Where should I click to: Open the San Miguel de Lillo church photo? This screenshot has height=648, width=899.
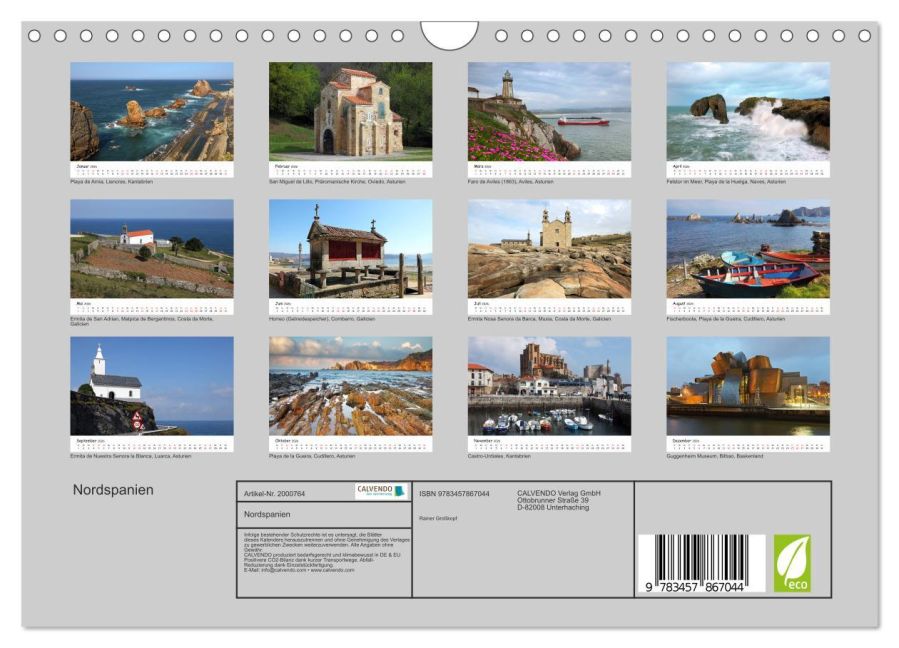point(350,111)
